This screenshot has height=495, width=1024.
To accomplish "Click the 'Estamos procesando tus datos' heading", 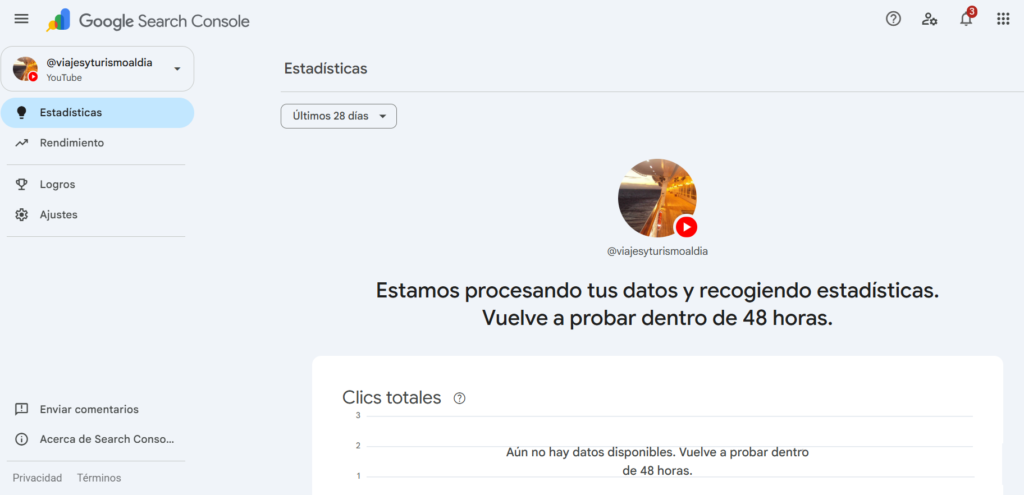I will (658, 304).
